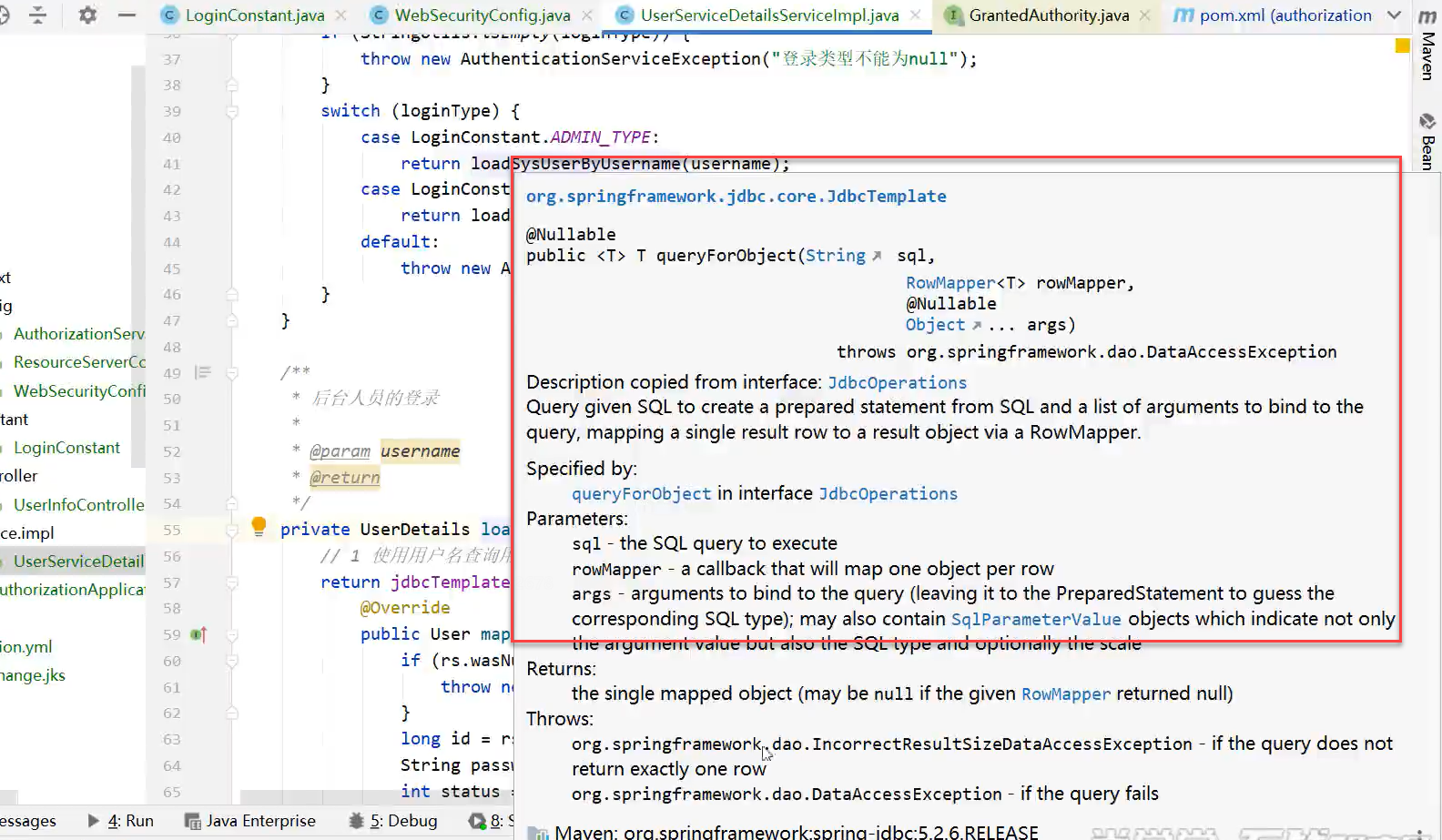Select the UserServiceDetailsServiceImpl.java tab
The width and height of the screenshot is (1442, 840).
pos(769,15)
